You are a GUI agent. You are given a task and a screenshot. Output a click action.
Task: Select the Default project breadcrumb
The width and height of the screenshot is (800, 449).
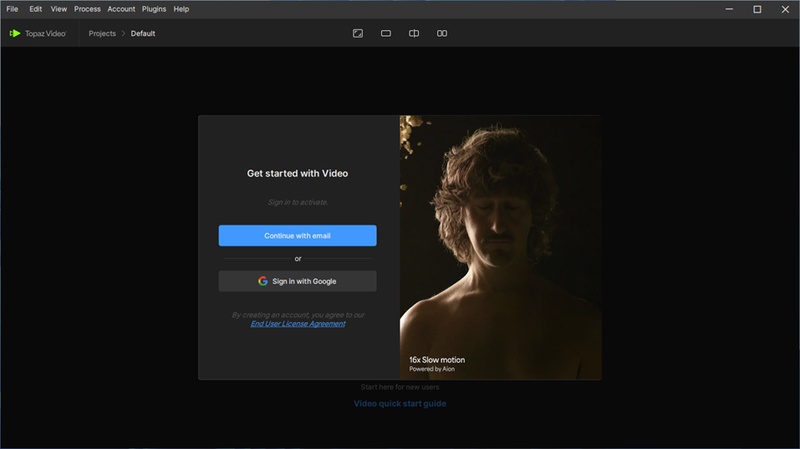pyautogui.click(x=143, y=33)
